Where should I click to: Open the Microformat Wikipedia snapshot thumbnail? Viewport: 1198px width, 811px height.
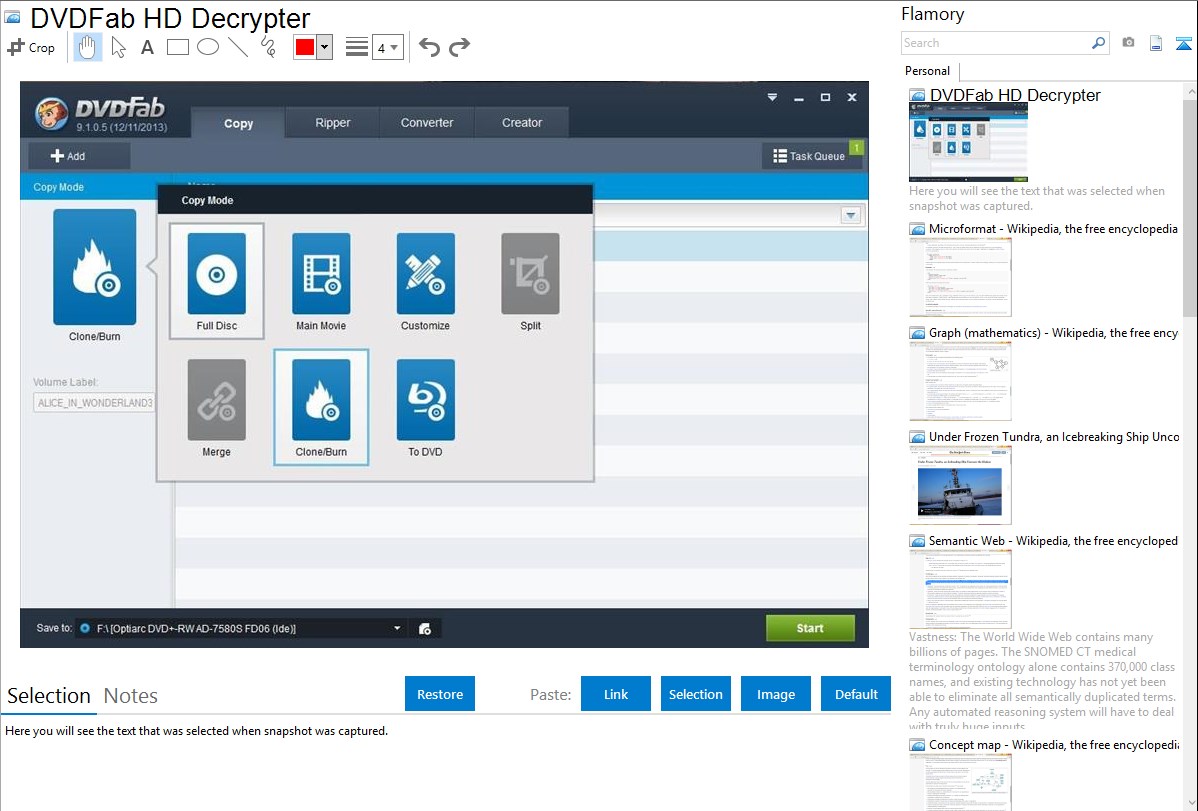point(960,276)
